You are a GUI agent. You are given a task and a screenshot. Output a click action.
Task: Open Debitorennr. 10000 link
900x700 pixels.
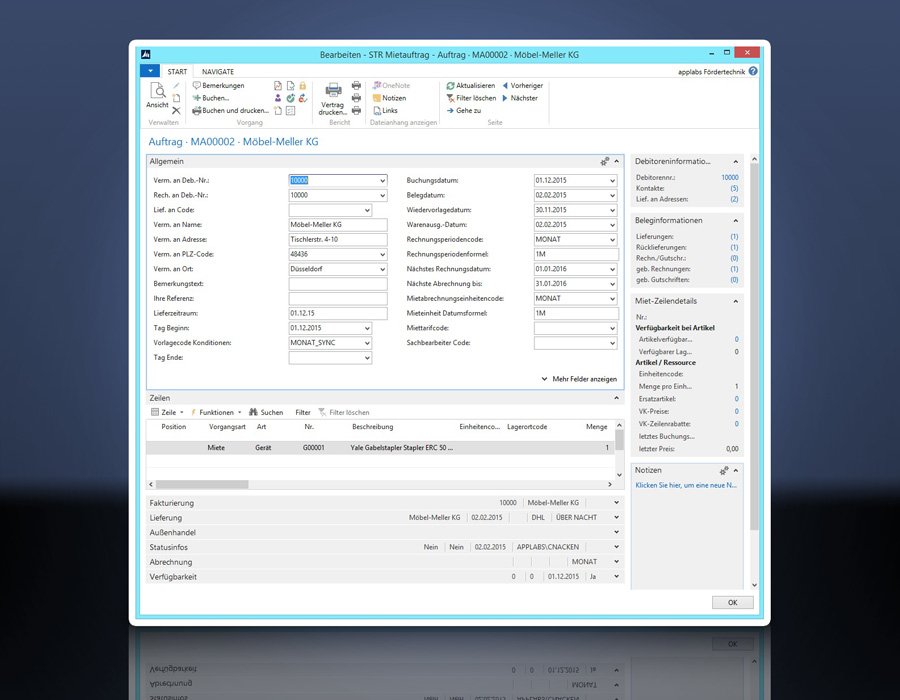tap(730, 178)
